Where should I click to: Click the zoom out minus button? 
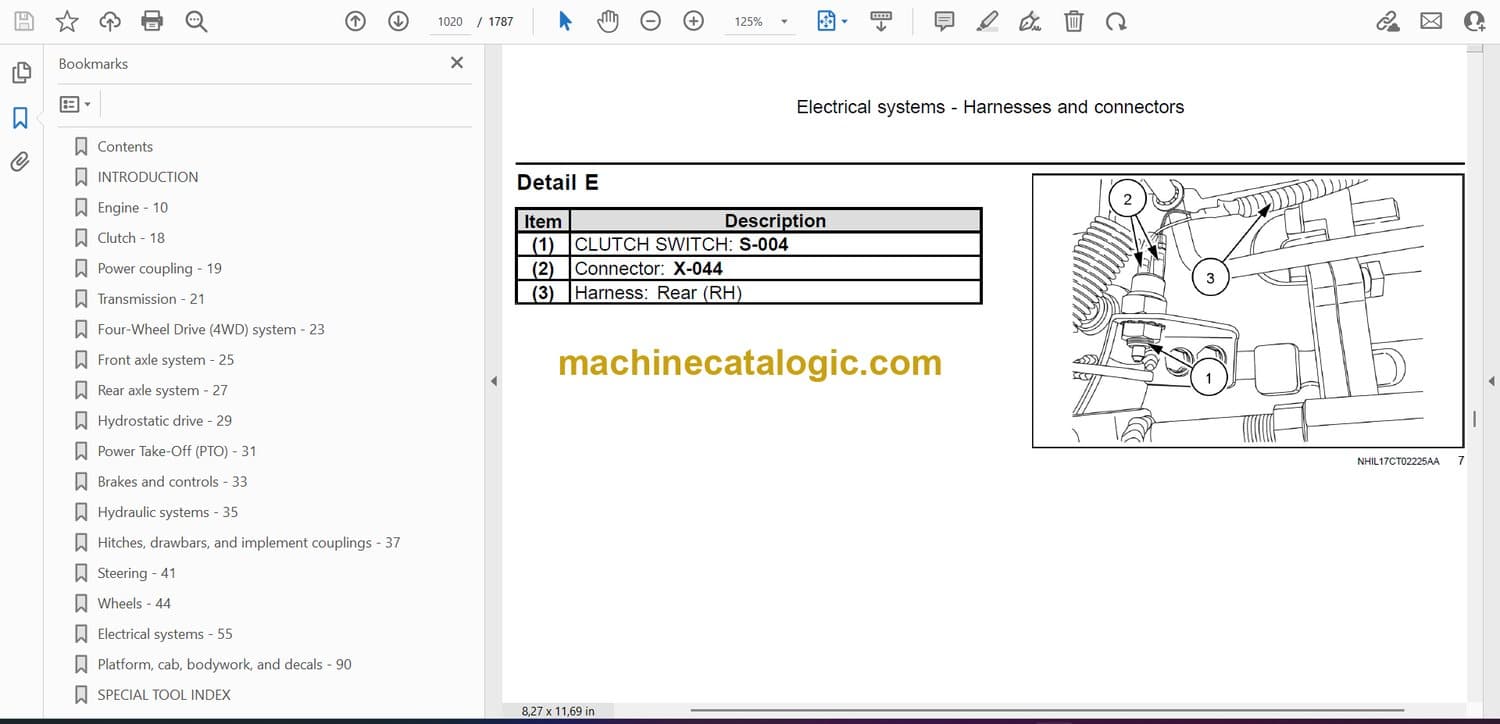(x=651, y=21)
